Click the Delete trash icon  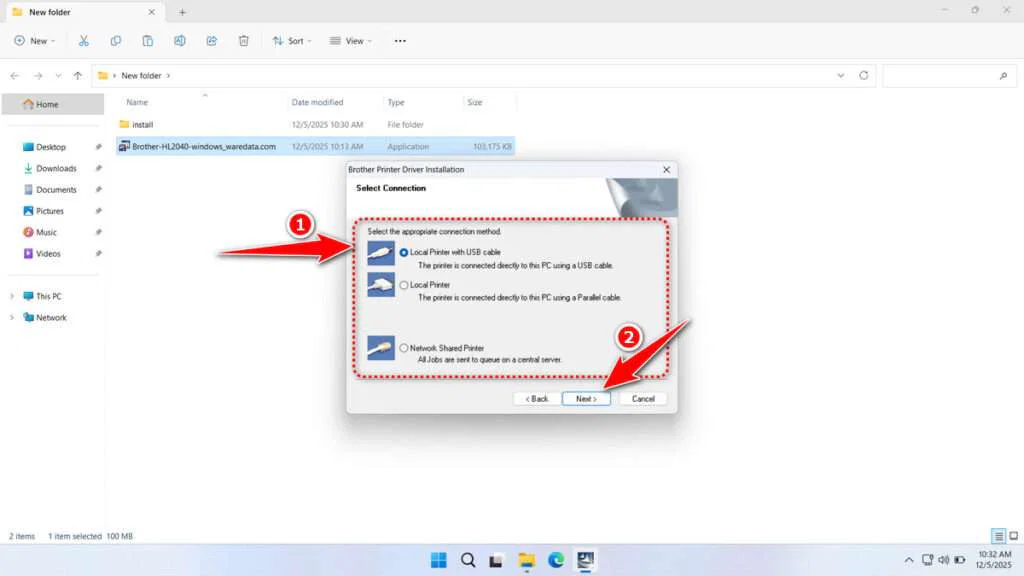point(243,40)
